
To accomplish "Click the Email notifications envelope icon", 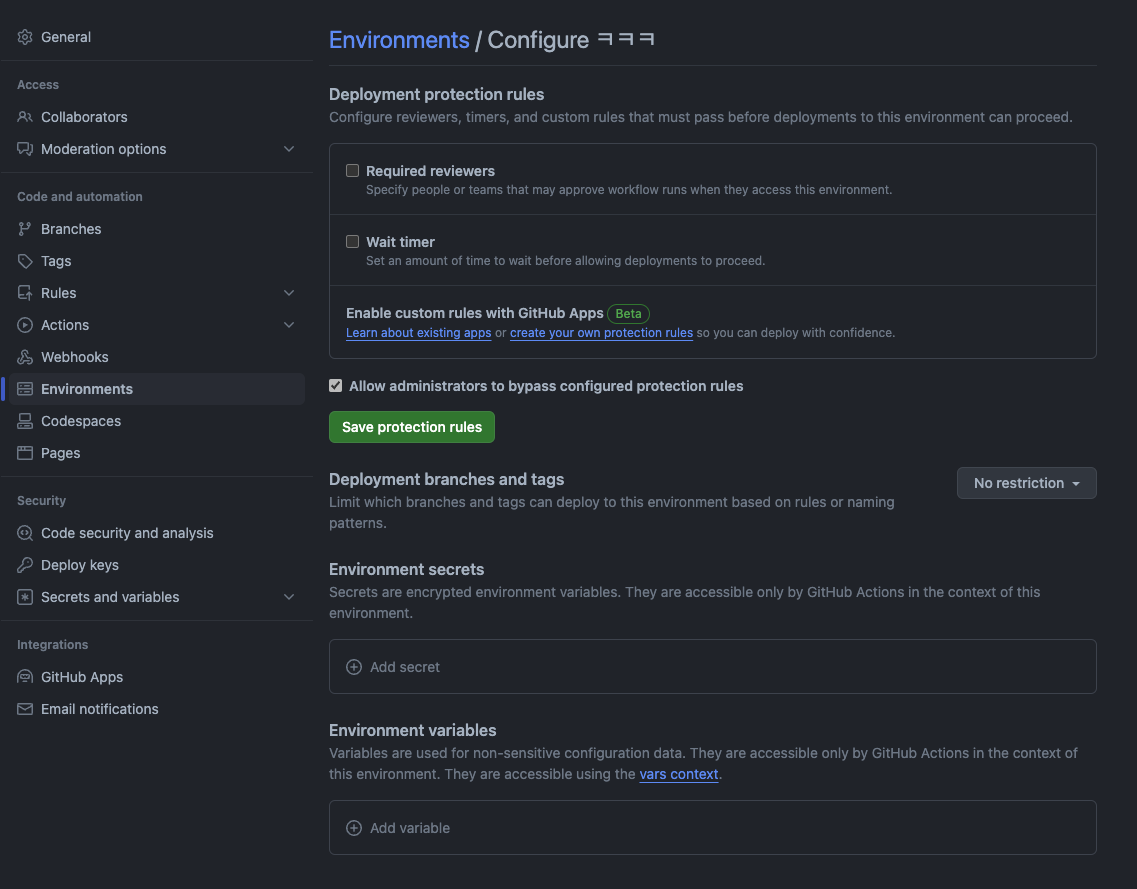I will coord(25,709).
